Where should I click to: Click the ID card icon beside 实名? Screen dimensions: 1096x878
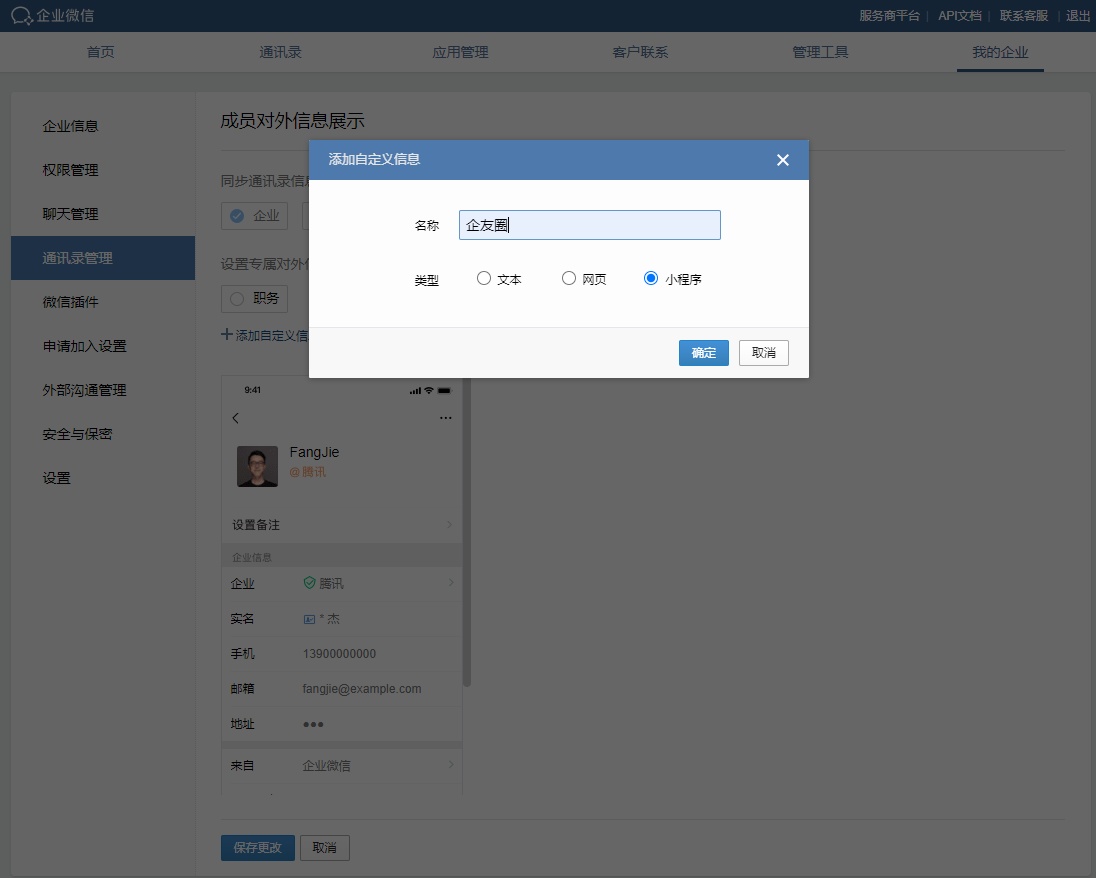click(309, 619)
